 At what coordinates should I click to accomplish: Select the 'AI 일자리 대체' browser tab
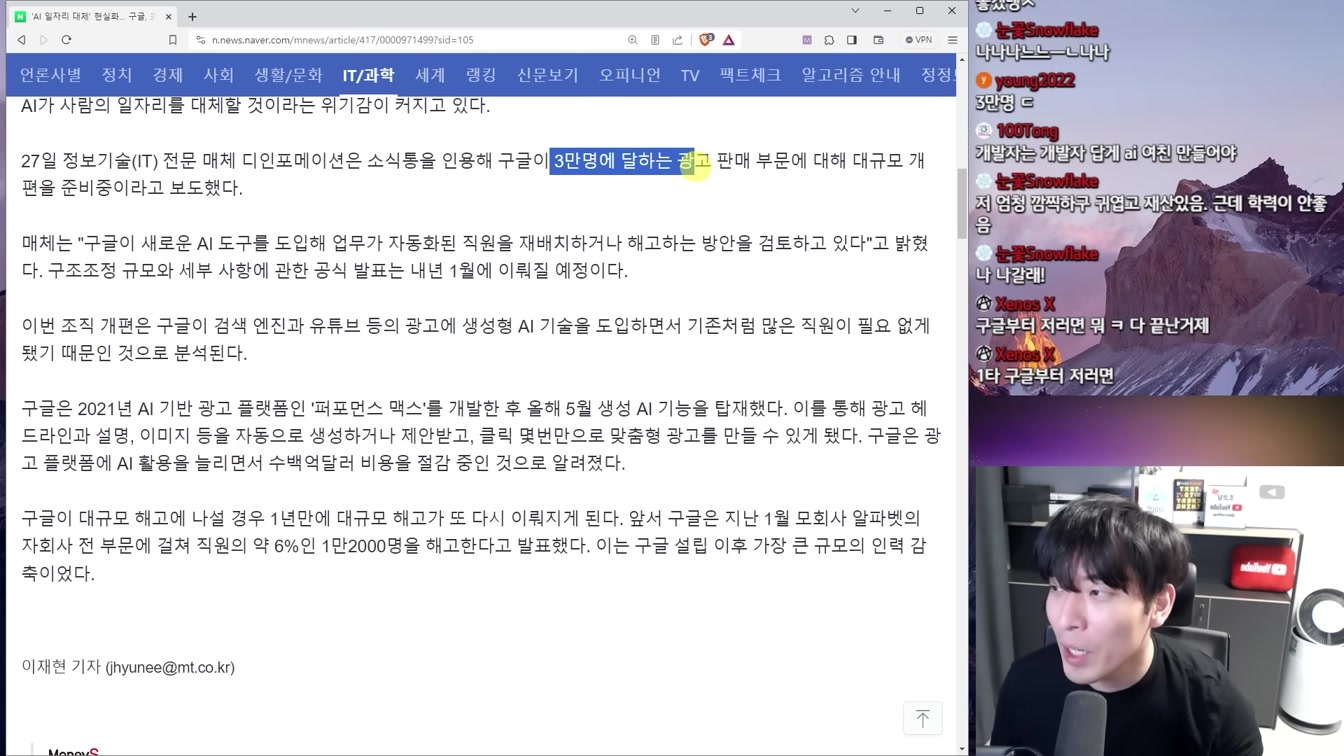coord(94,16)
